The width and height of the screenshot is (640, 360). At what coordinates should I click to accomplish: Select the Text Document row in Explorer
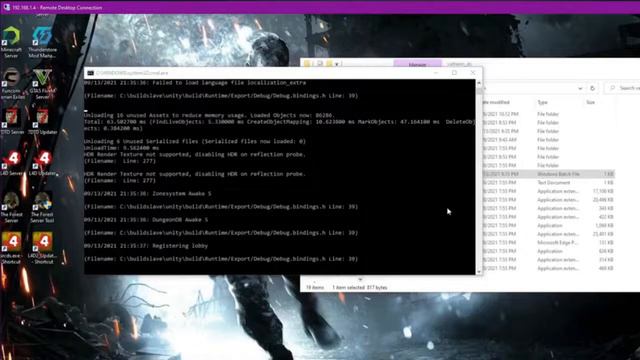pyautogui.click(x=549, y=182)
